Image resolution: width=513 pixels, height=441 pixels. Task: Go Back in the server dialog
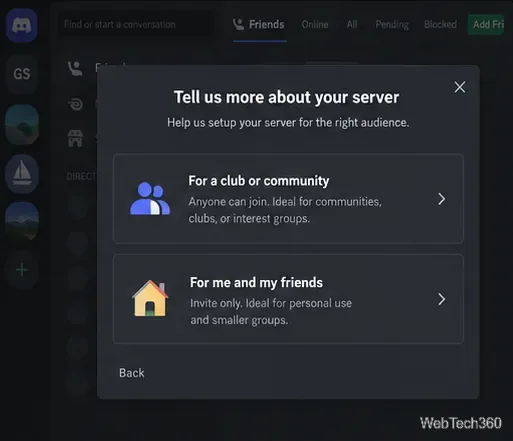pos(132,373)
